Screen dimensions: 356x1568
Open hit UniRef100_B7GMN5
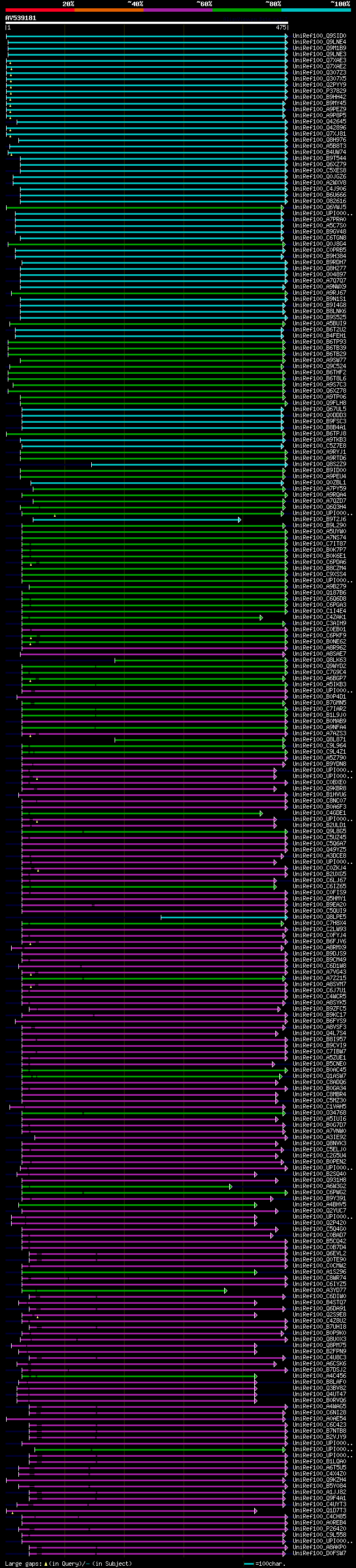pyautogui.click(x=319, y=703)
